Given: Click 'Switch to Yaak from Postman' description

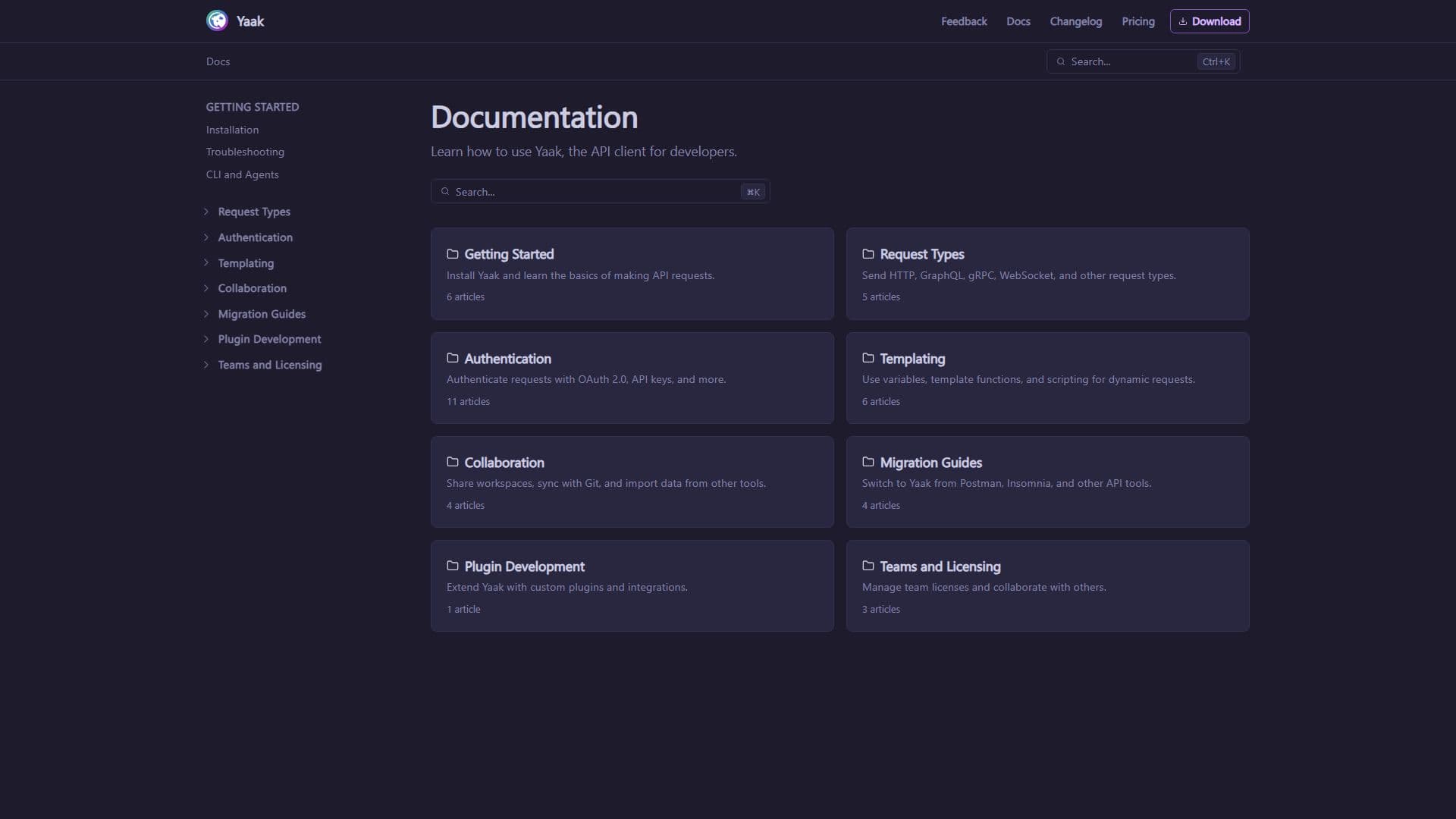Looking at the screenshot, I should (x=1006, y=483).
